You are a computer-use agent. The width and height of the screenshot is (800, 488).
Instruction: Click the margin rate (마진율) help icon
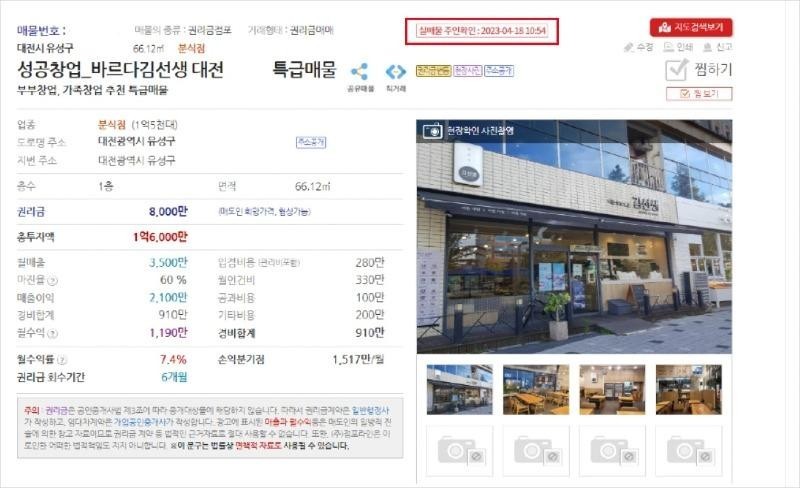point(53,281)
